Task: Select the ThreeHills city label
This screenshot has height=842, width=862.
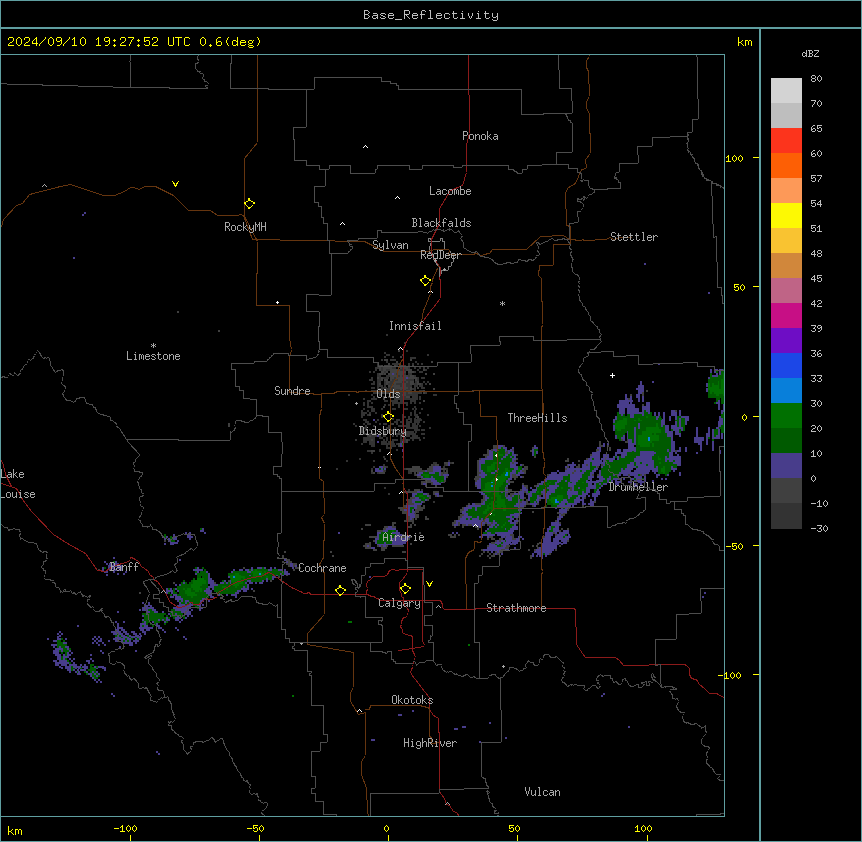Action: click(537, 418)
